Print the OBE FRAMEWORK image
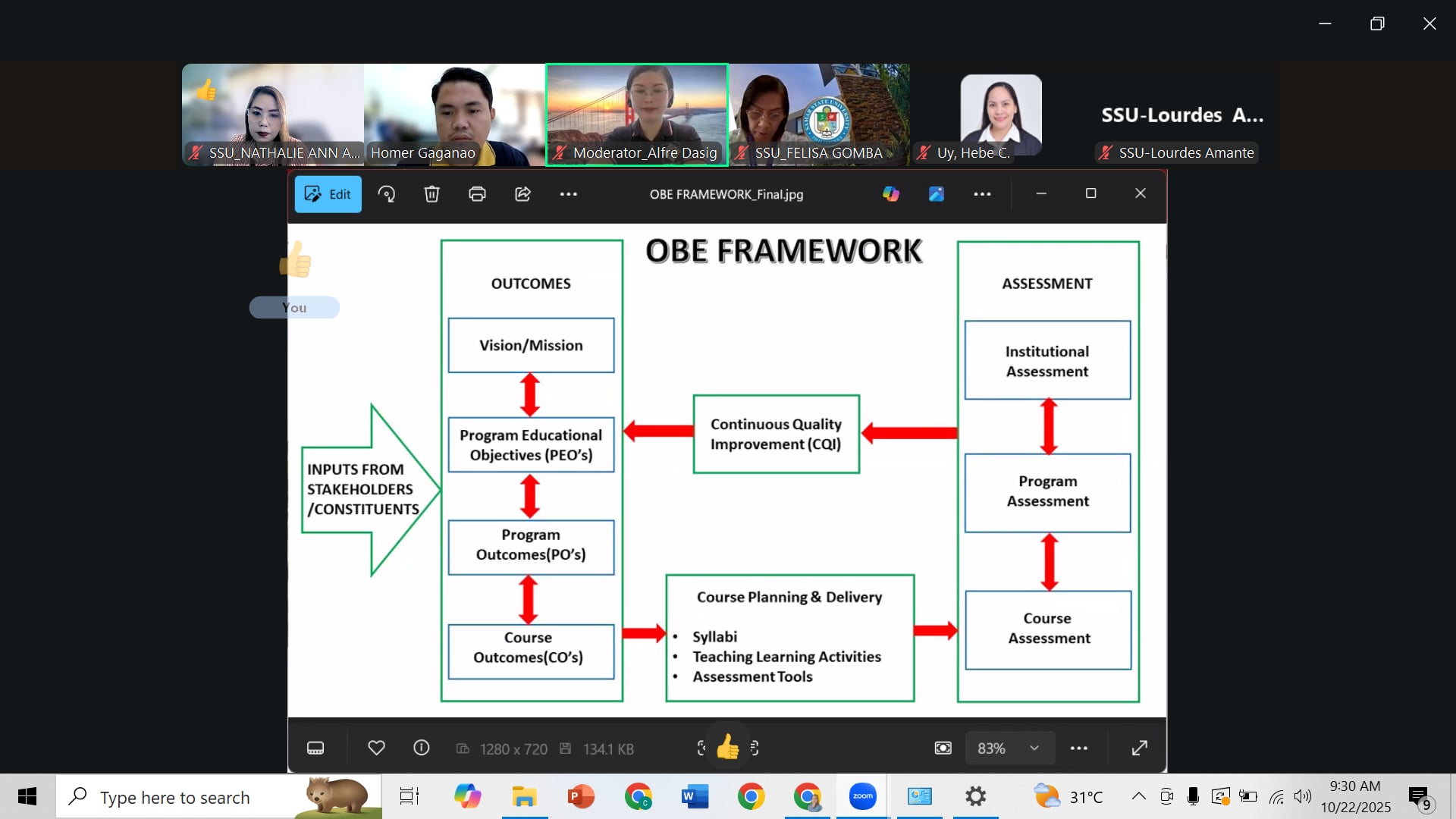This screenshot has height=819, width=1456. pos(477,194)
